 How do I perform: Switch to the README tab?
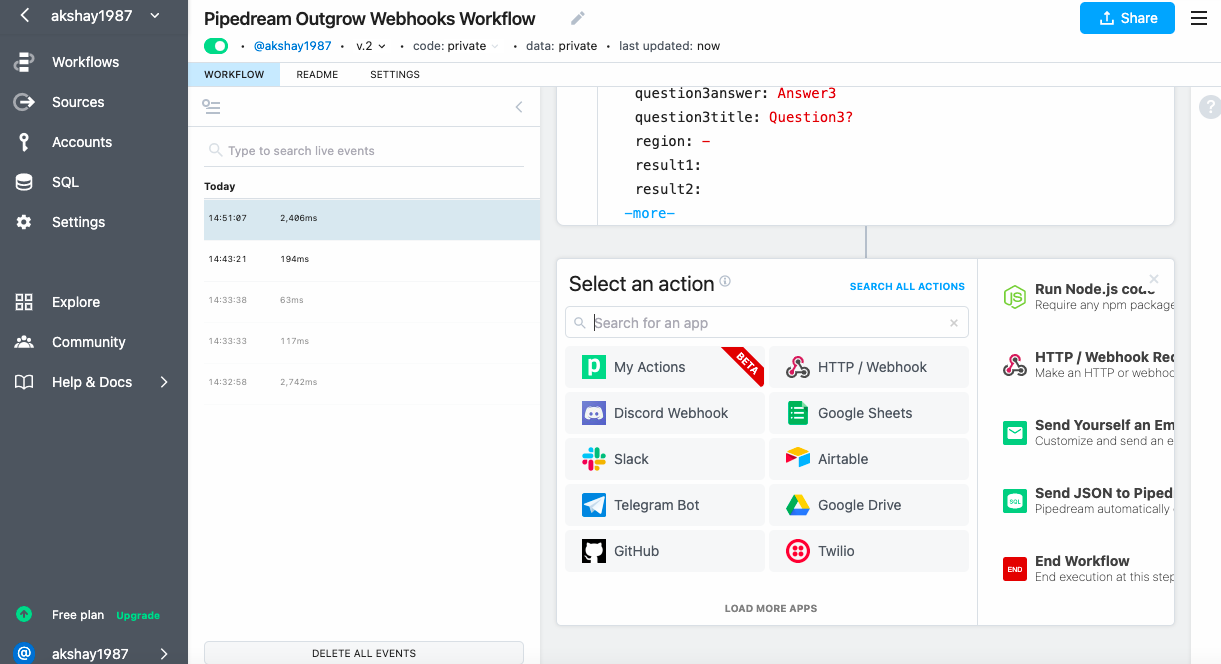pos(317,75)
